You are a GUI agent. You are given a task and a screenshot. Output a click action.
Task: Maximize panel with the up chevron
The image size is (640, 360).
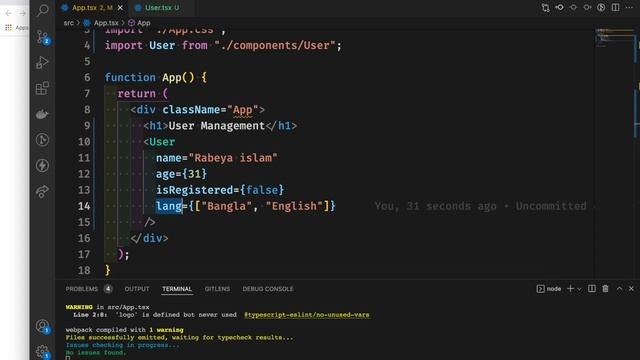click(619, 289)
